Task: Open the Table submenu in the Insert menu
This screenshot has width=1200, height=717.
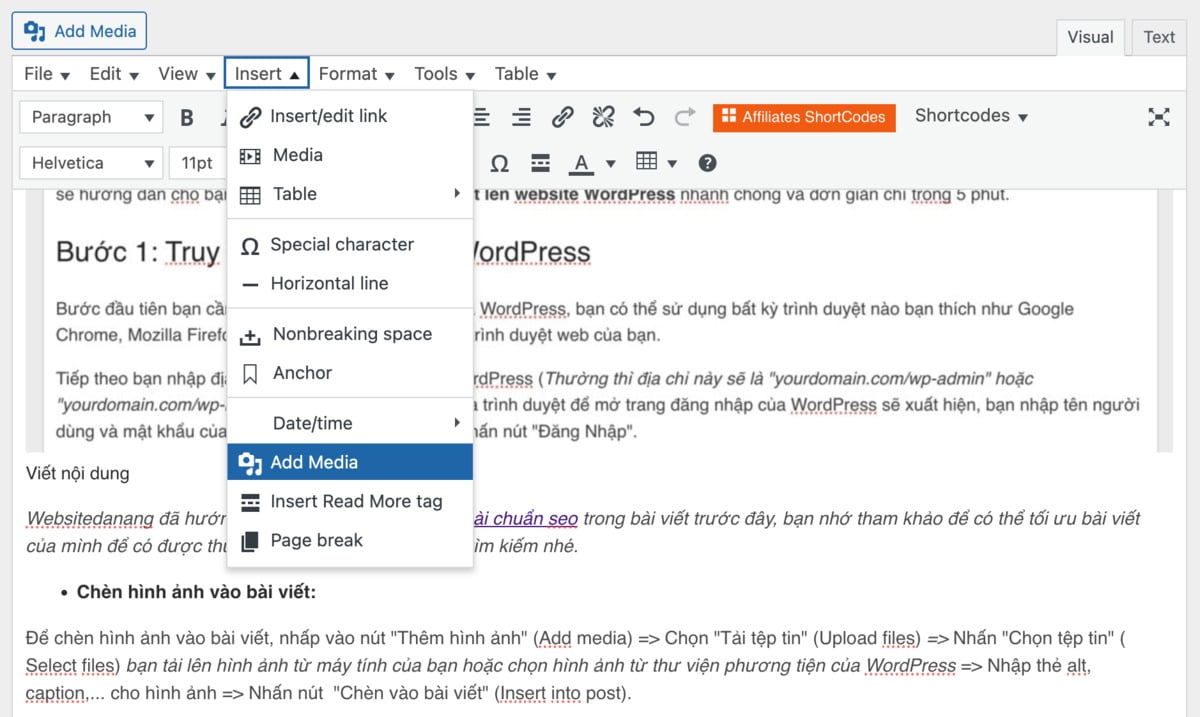Action: [x=350, y=194]
